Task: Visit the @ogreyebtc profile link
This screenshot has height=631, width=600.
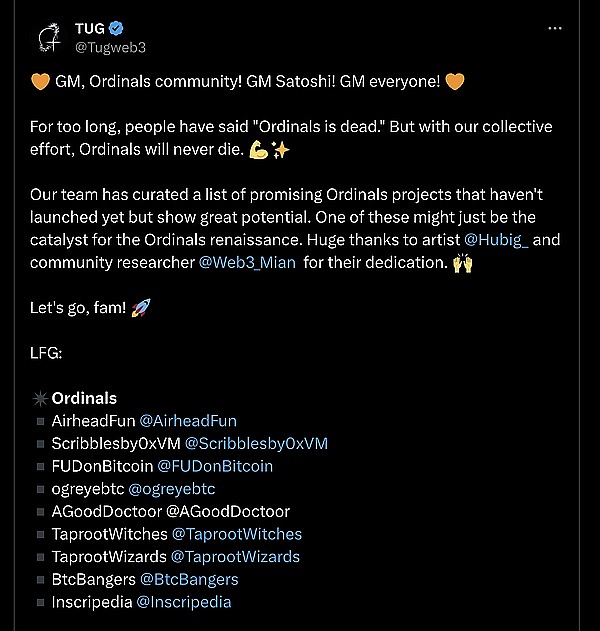Action: pyautogui.click(x=172, y=489)
